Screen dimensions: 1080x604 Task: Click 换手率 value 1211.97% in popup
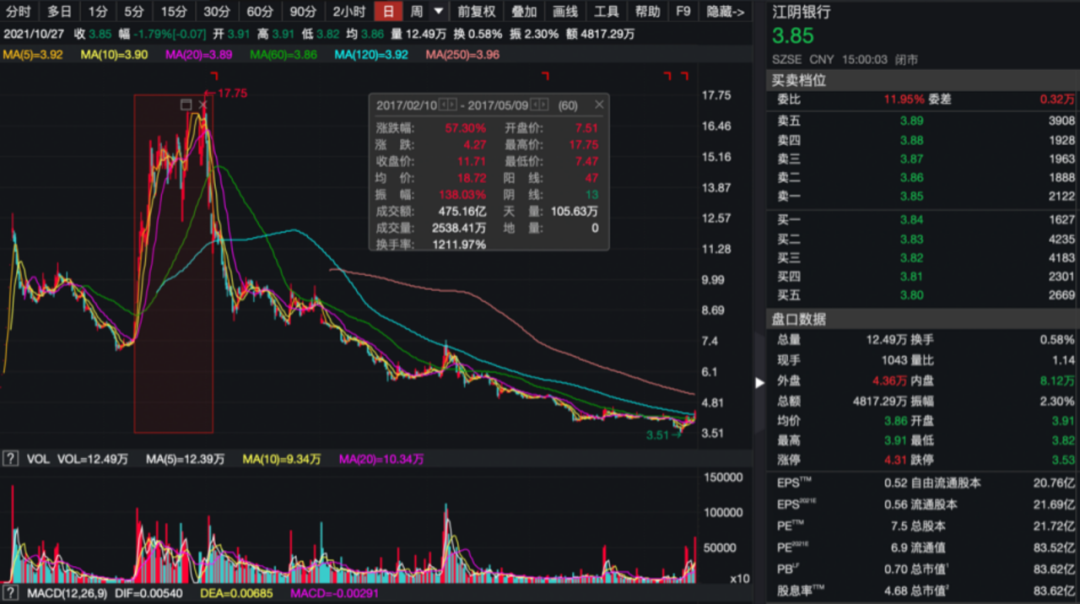coord(459,244)
